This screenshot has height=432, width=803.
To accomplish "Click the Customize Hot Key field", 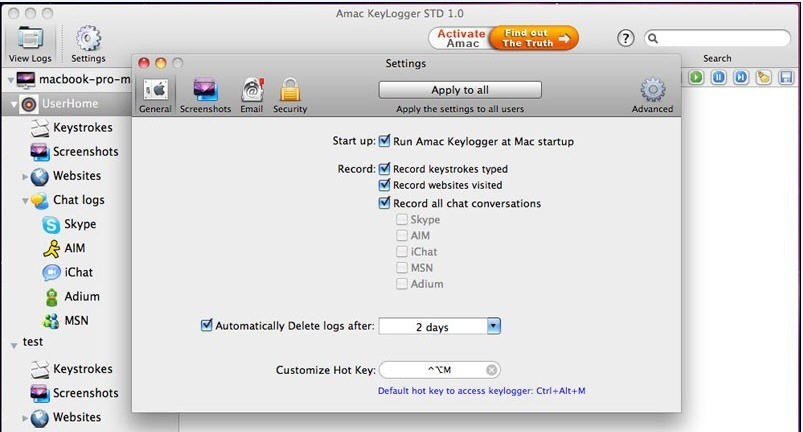I will [440, 370].
